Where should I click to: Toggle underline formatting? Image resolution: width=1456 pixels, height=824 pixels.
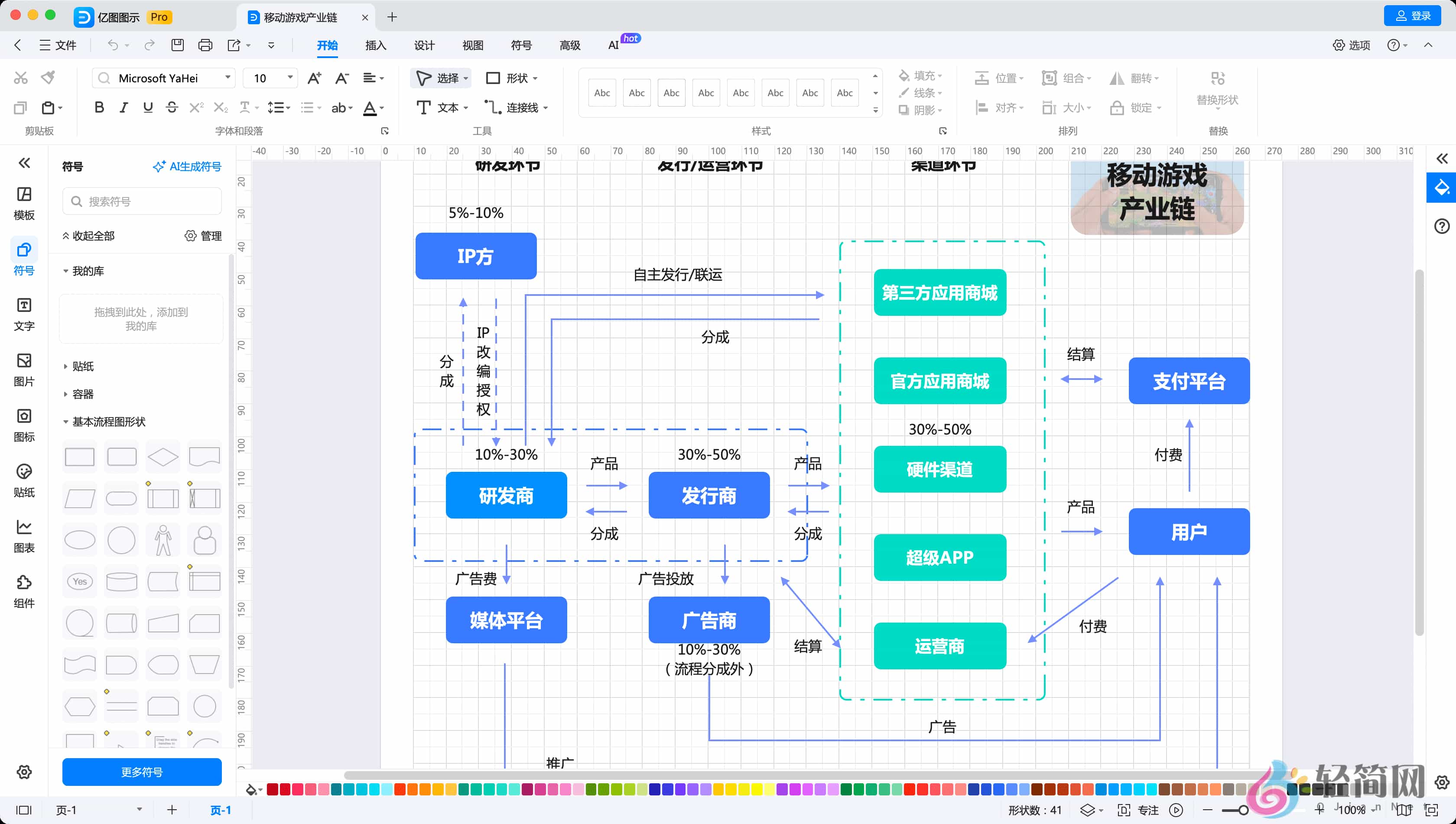tap(148, 107)
